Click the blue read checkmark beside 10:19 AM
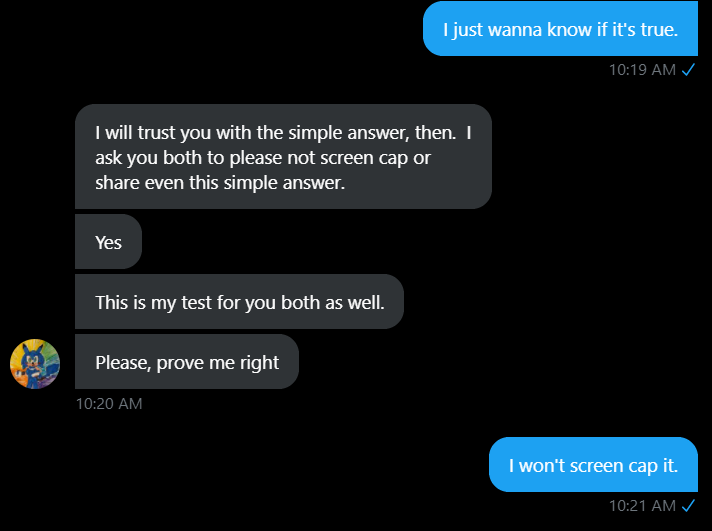Viewport: 712px width, 531px height. click(688, 69)
